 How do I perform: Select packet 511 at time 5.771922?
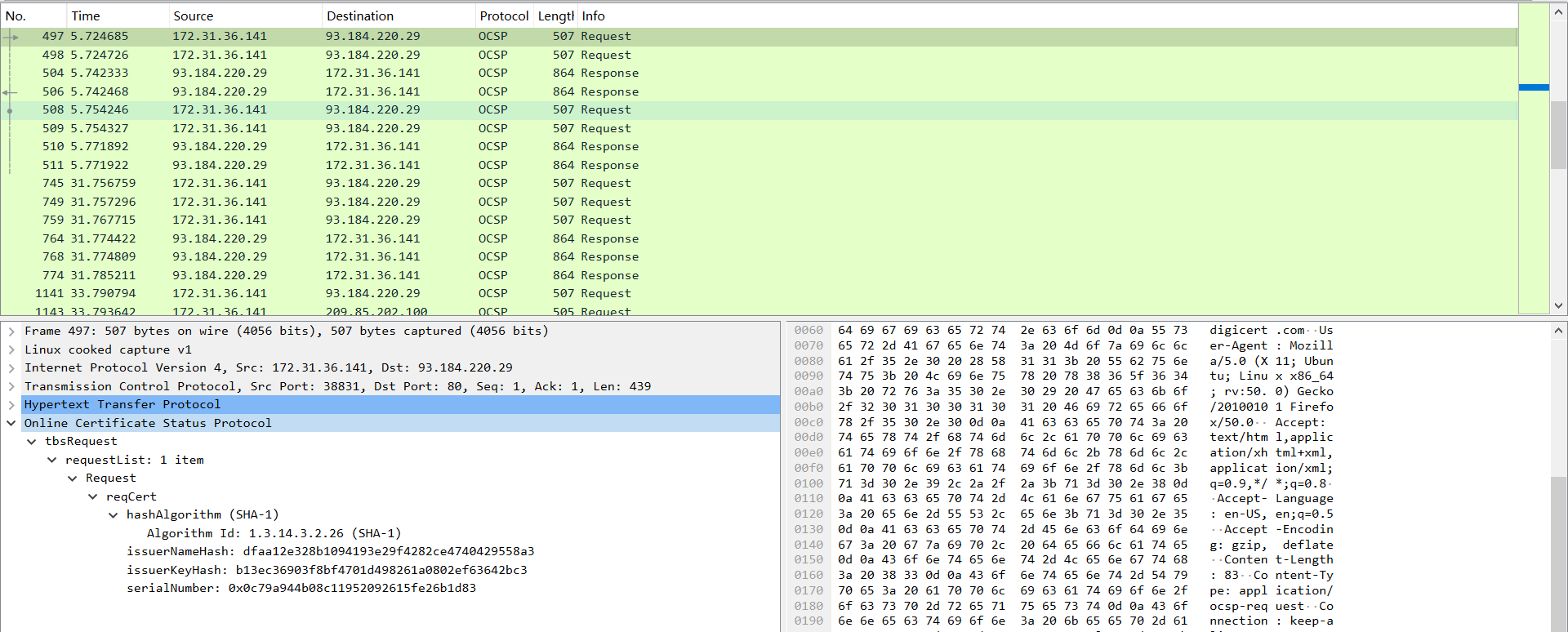(759, 165)
